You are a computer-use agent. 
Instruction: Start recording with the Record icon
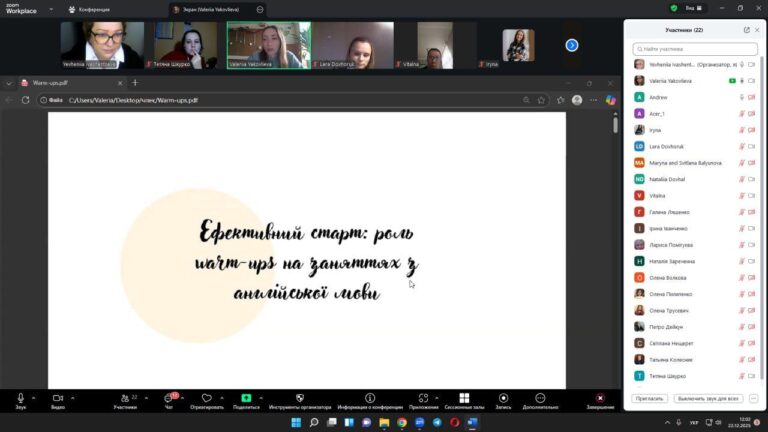[x=503, y=398]
